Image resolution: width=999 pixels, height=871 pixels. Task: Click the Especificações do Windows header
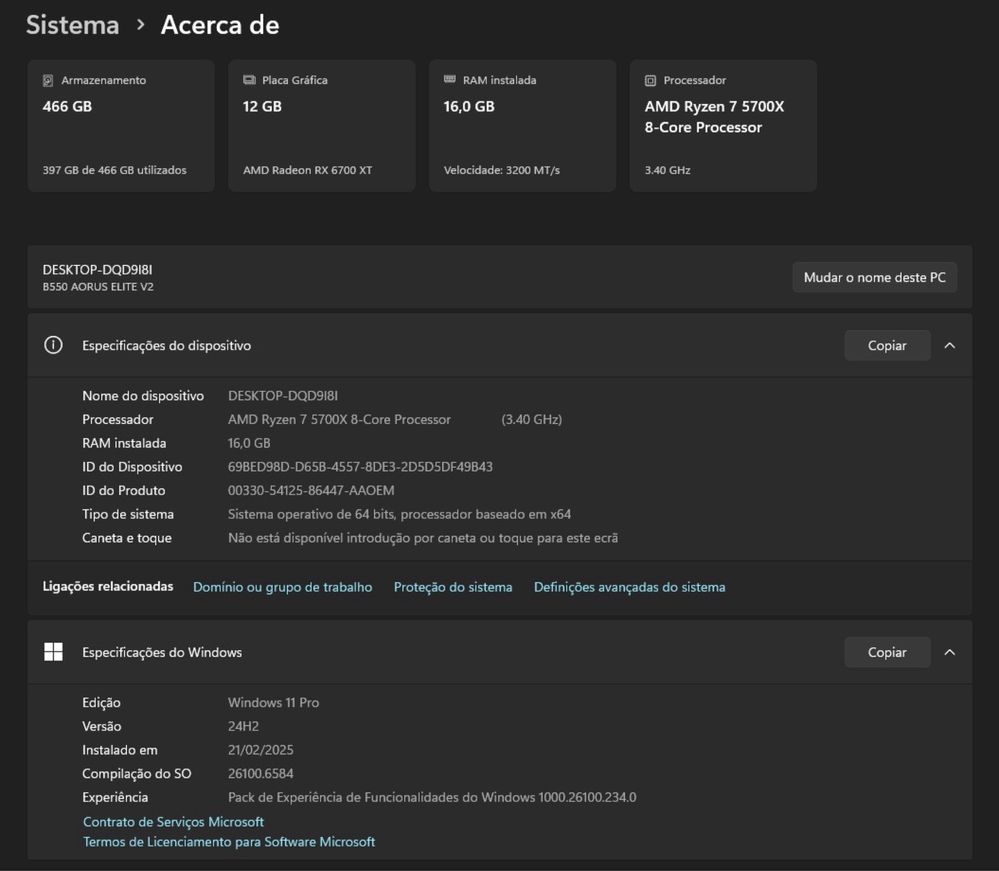500,652
